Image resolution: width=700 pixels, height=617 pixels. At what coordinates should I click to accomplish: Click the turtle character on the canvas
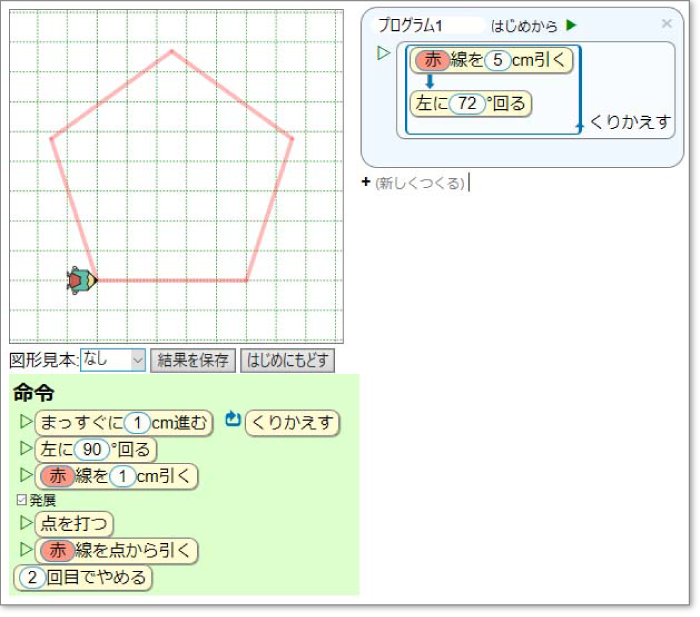pyautogui.click(x=81, y=281)
